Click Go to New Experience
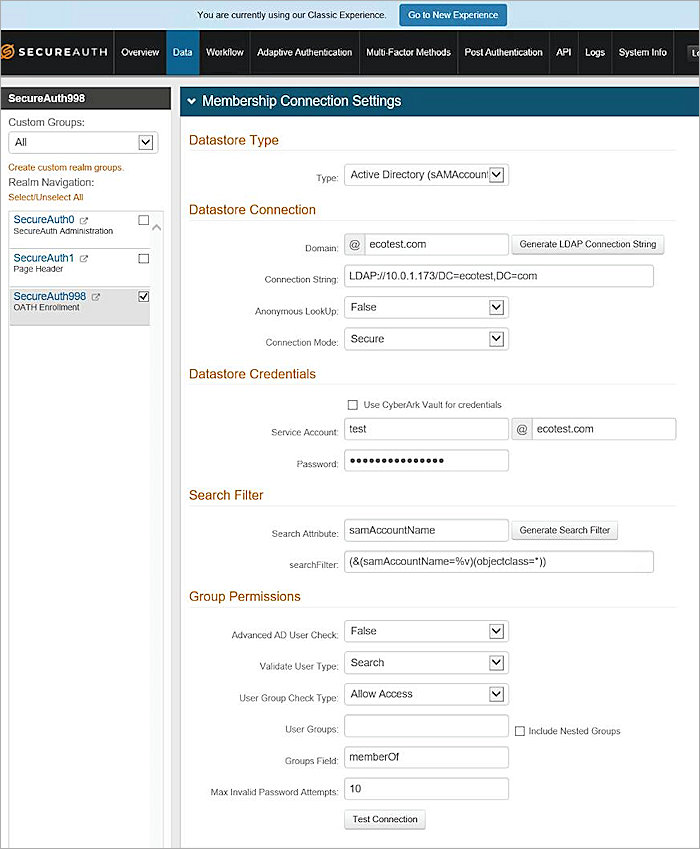 (452, 15)
